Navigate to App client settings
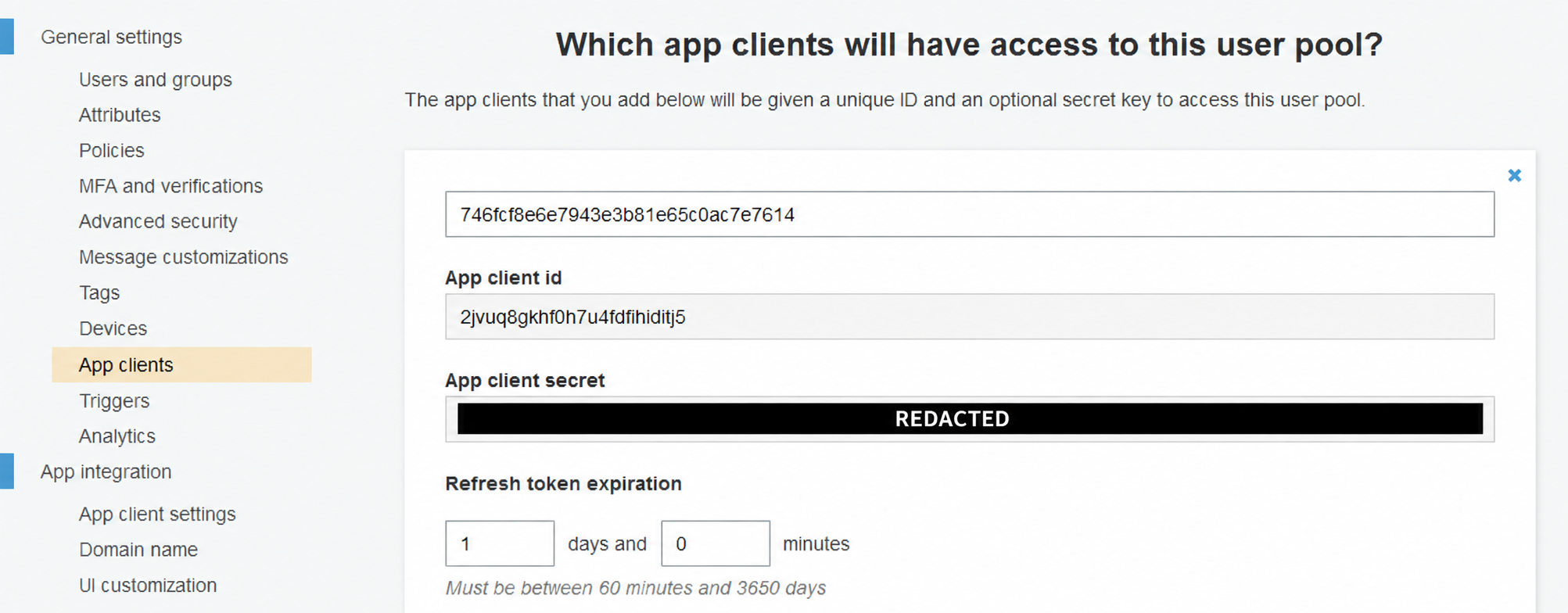Screen dimensions: 1568x613 157,514
